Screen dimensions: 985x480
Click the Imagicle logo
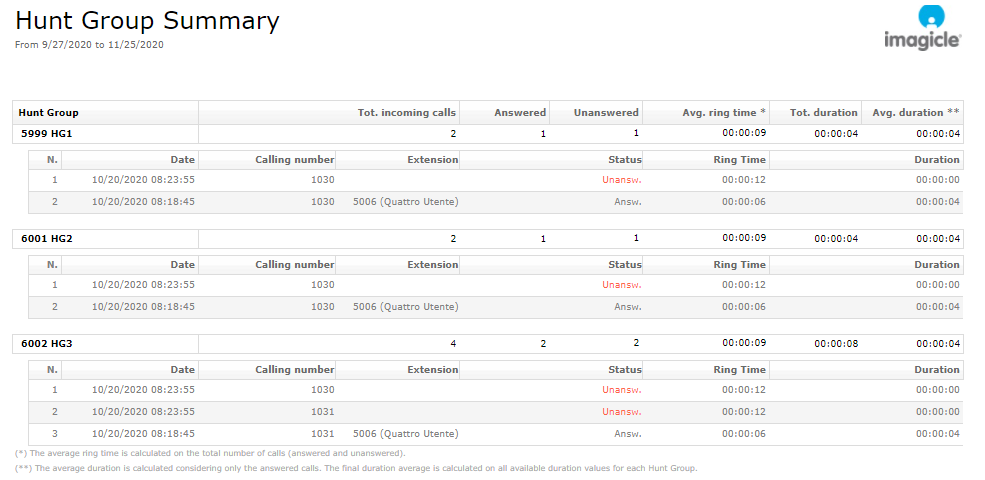coord(921,28)
